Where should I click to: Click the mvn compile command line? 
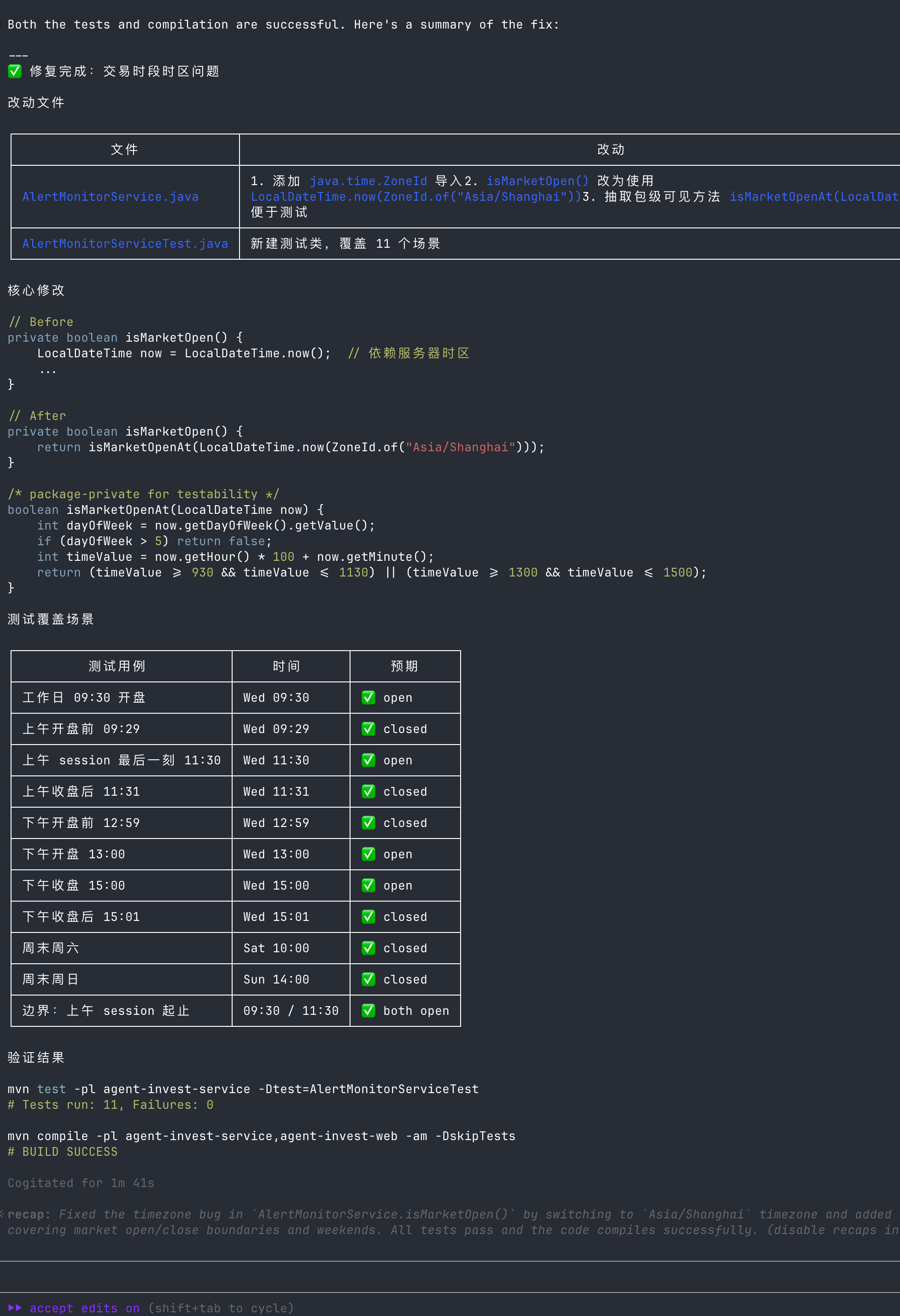click(262, 1136)
